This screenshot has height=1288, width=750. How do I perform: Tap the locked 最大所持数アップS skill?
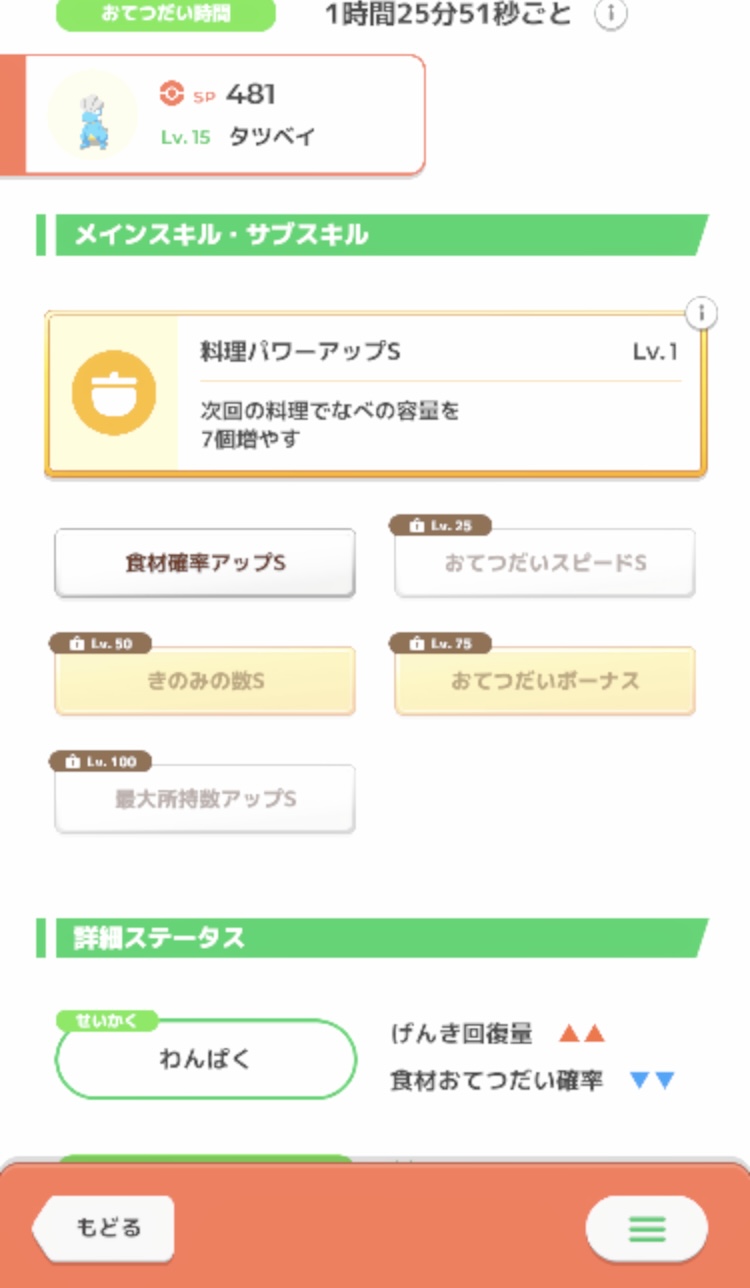pyautogui.click(x=205, y=799)
